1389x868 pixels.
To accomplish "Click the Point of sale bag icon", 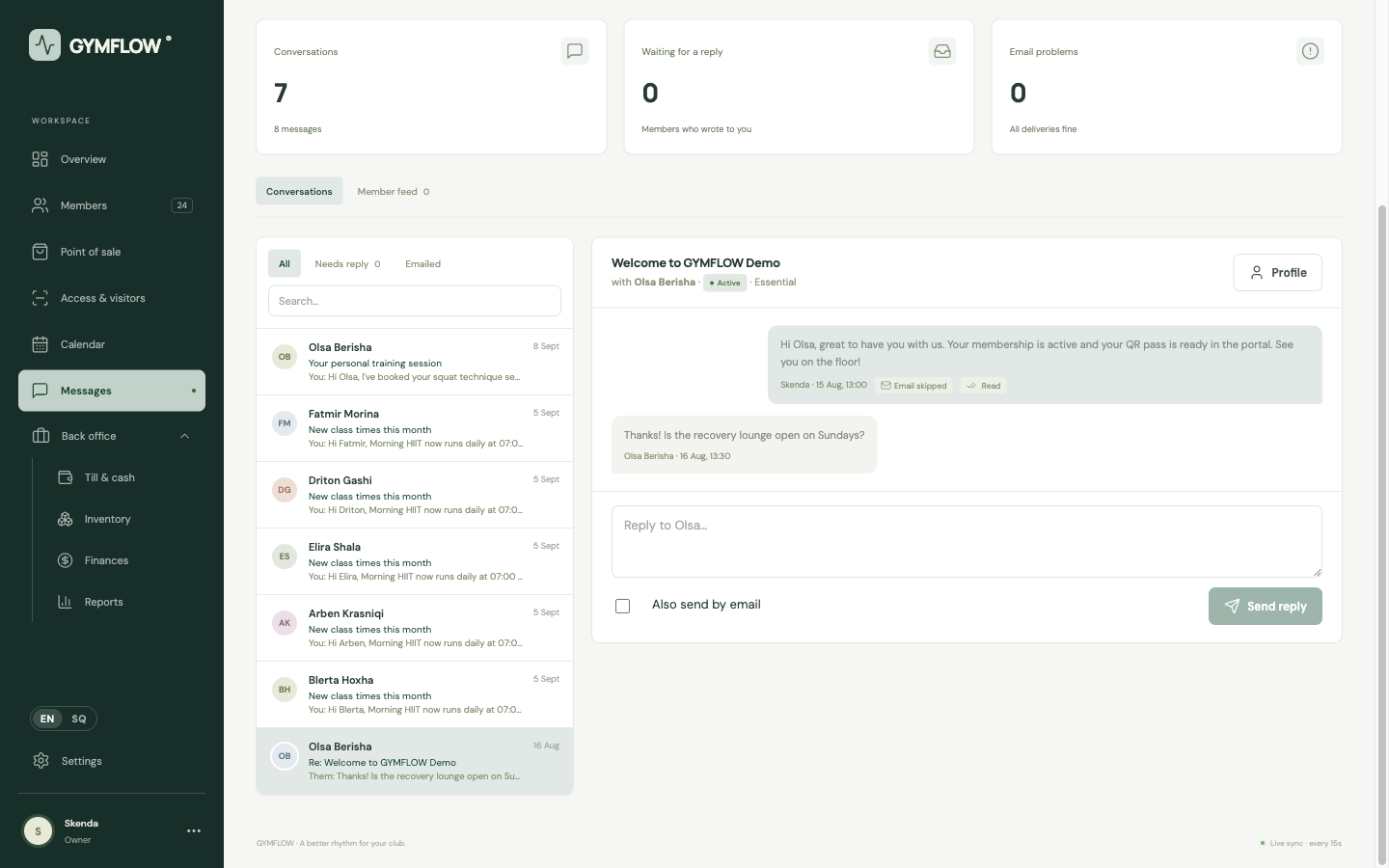I will [x=40, y=252].
